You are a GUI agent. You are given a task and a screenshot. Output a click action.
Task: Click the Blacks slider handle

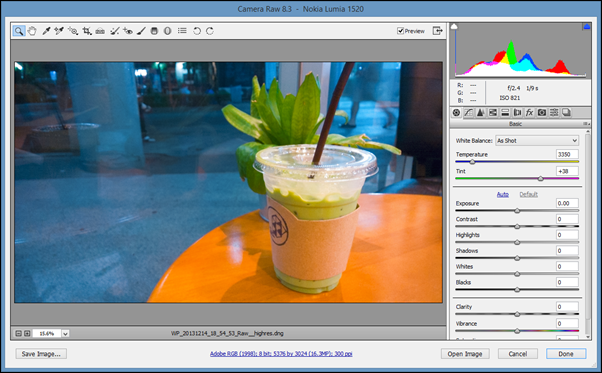(517, 290)
